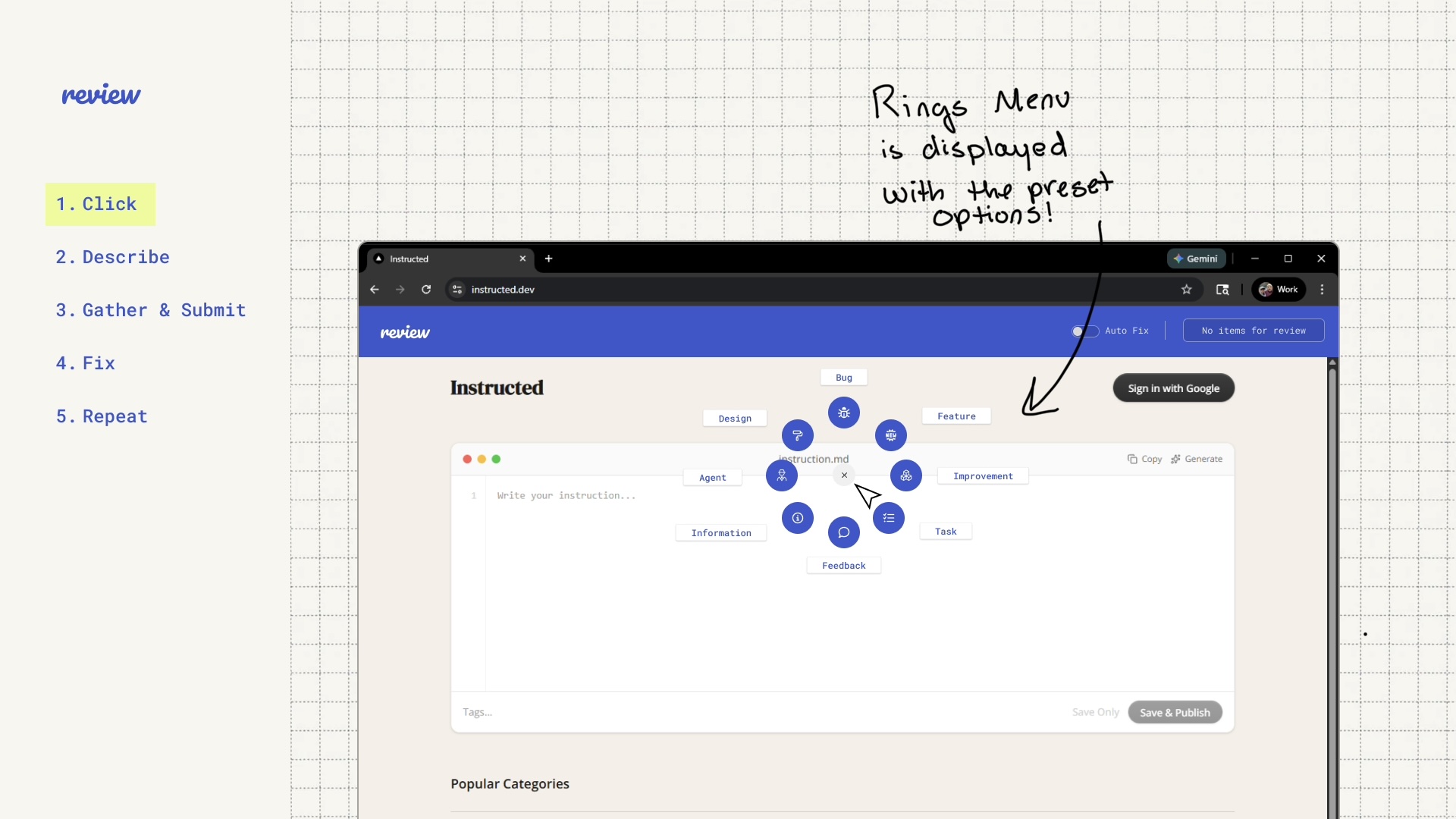Close the rings menu with X

pyautogui.click(x=844, y=475)
